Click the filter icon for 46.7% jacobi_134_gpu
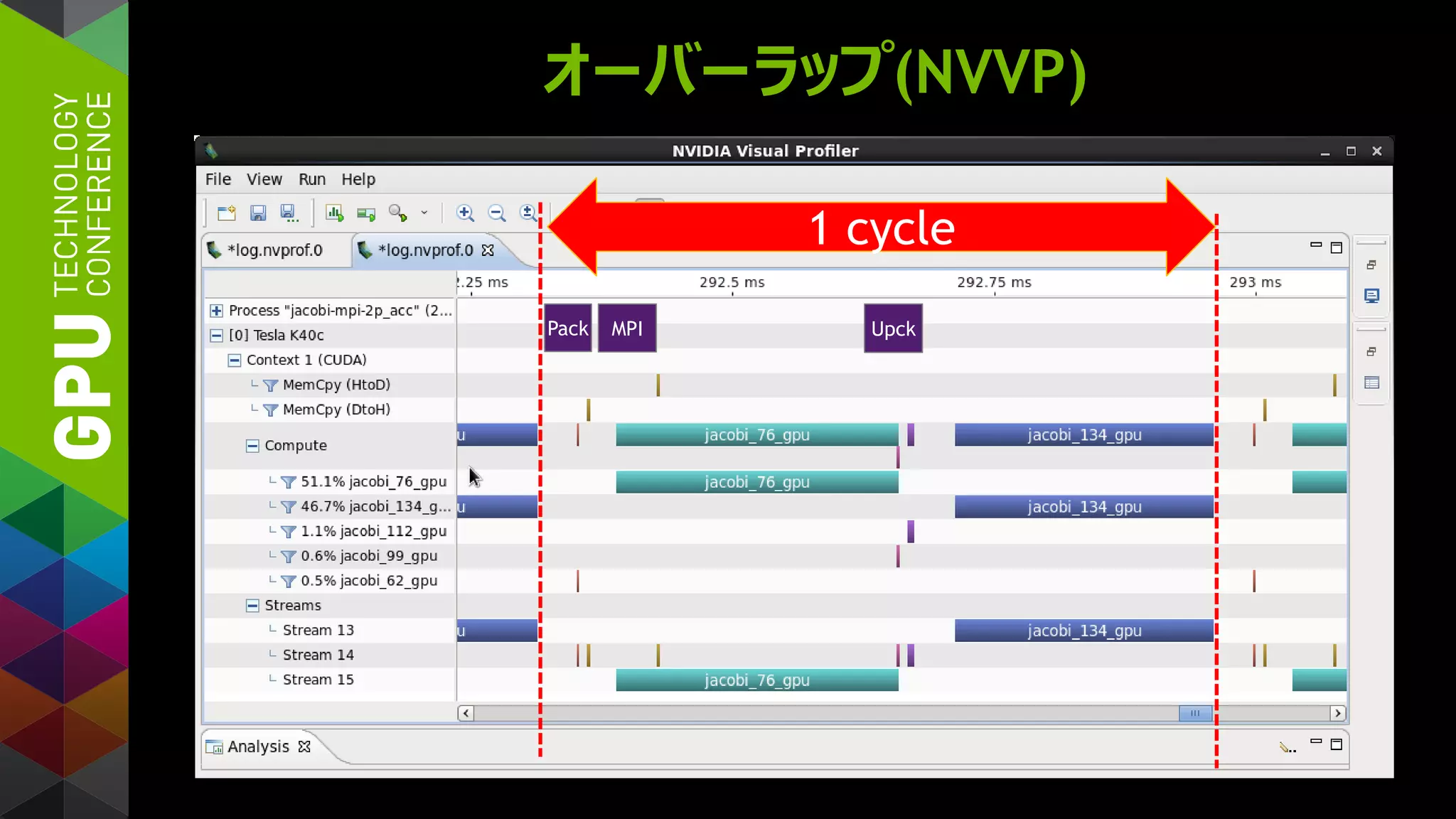 [288, 507]
